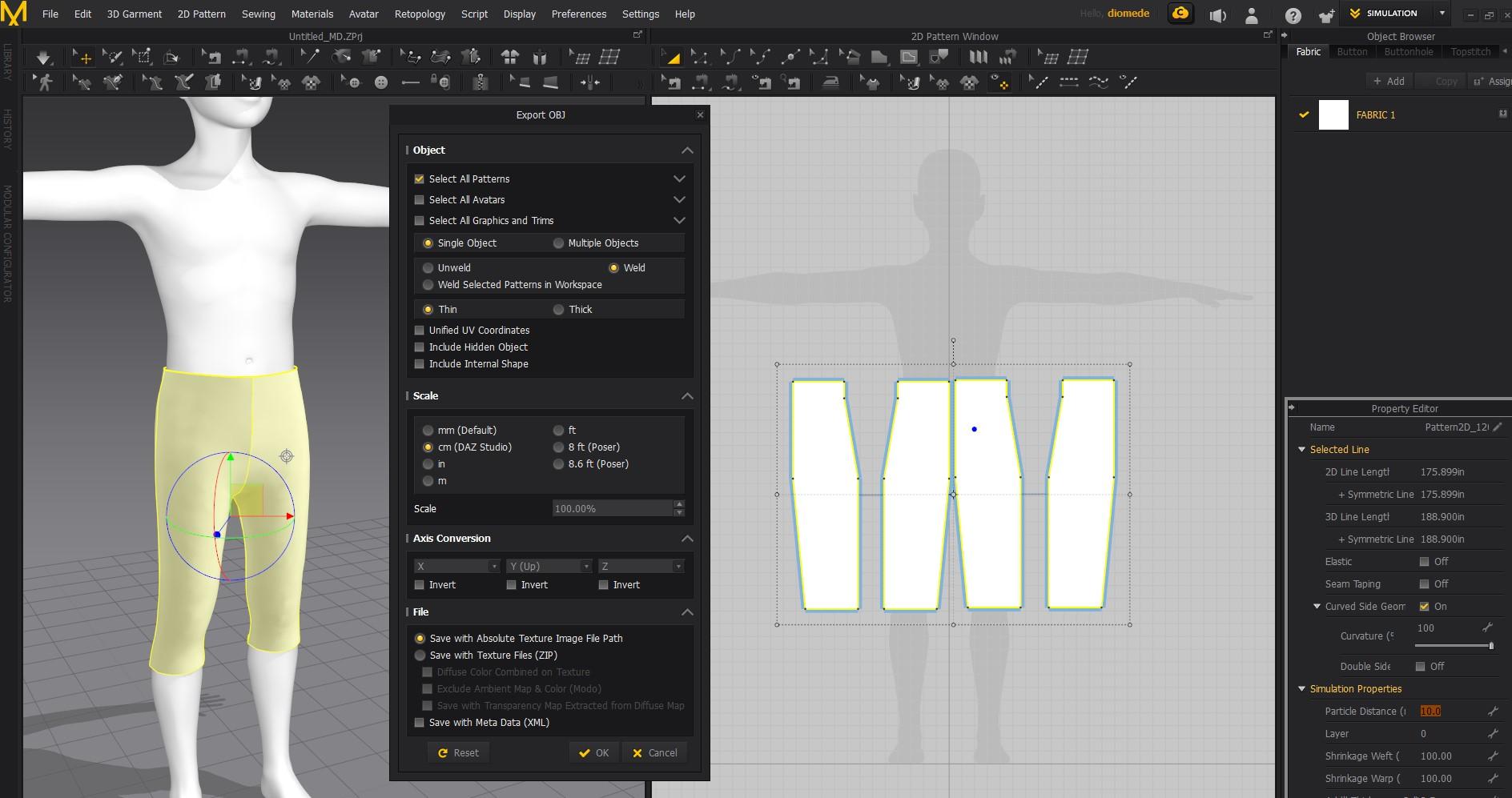The width and height of the screenshot is (1512, 798).
Task: Select the yellow Edit Pattern triangle tool
Action: (x=672, y=57)
